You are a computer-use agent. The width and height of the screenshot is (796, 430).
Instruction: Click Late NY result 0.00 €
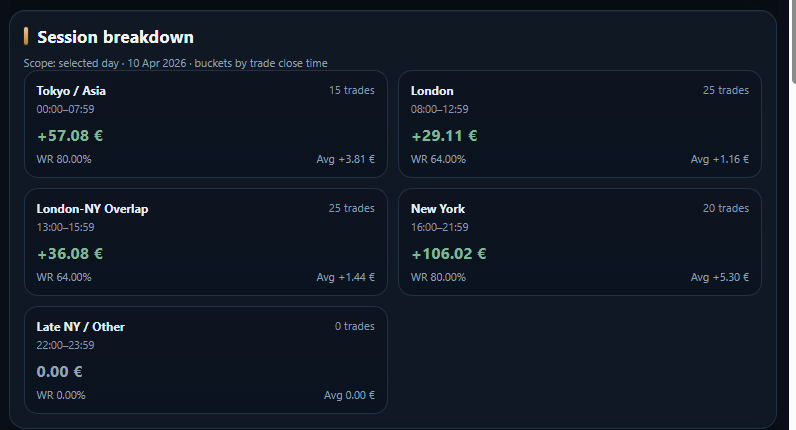point(59,372)
